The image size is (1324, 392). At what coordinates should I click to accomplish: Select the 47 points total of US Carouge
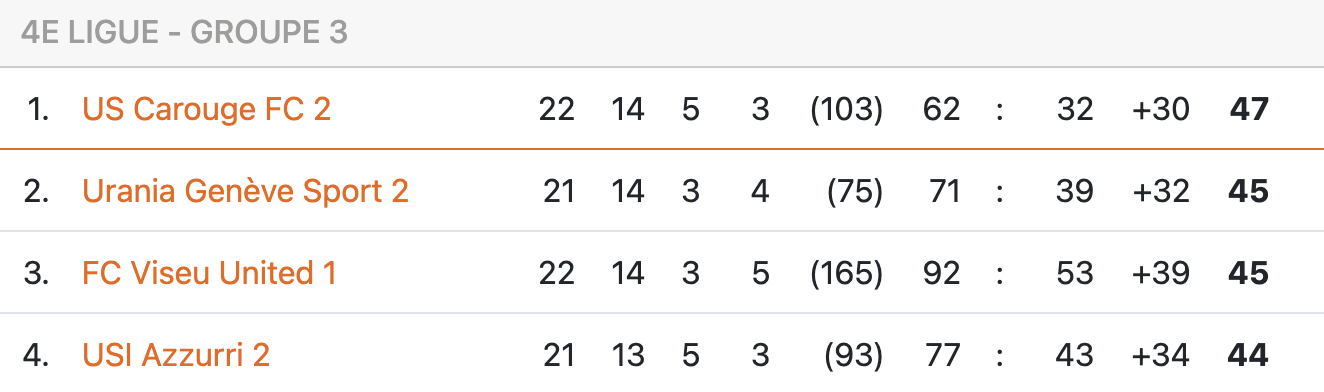point(1248,108)
